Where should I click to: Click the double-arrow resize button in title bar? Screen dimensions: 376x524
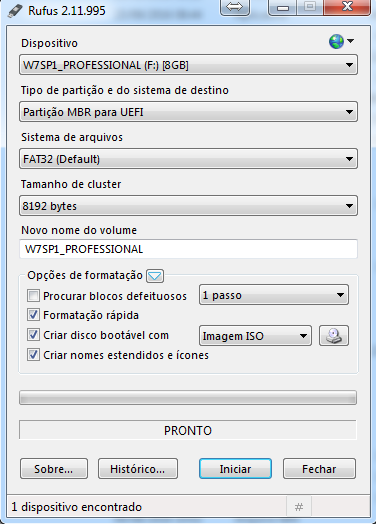pyautogui.click(x=235, y=7)
